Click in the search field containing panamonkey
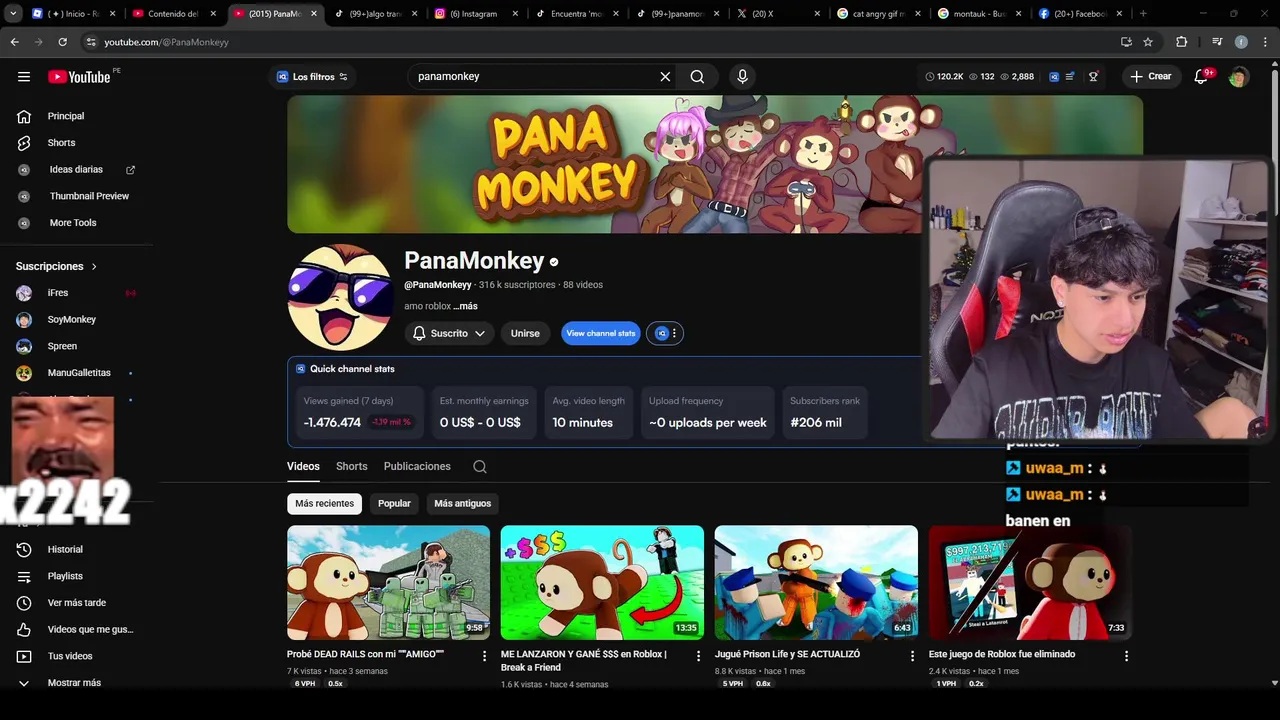Screen dimensions: 1280x720 [x=530, y=76]
